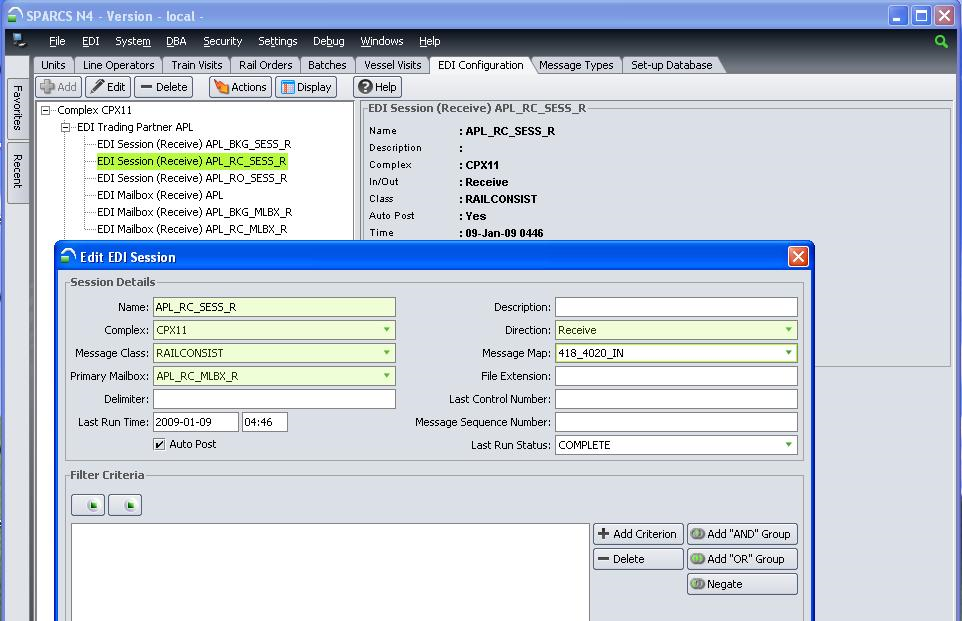The image size is (962, 621).
Task: Click the Description input field
Action: [x=676, y=307]
